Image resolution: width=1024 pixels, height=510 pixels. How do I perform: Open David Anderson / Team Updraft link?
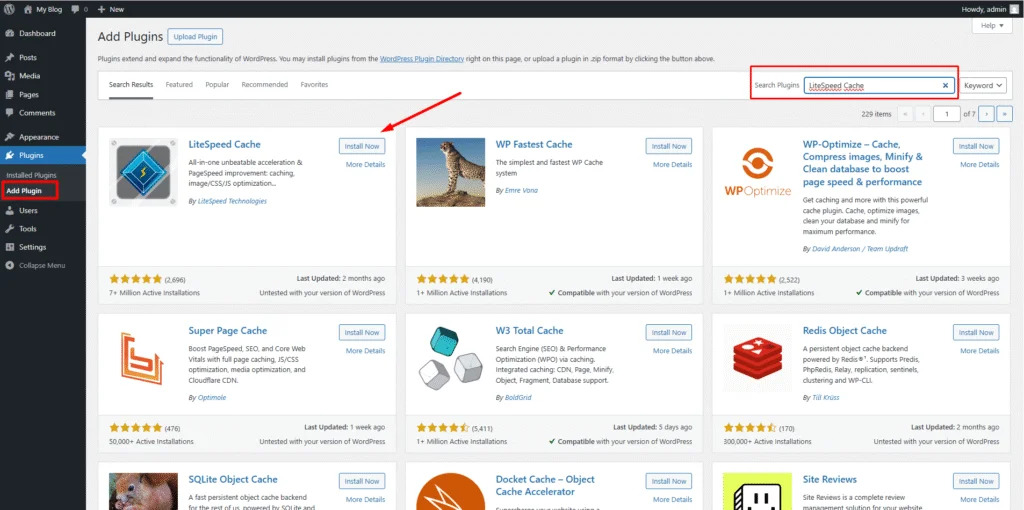pyautogui.click(x=859, y=249)
